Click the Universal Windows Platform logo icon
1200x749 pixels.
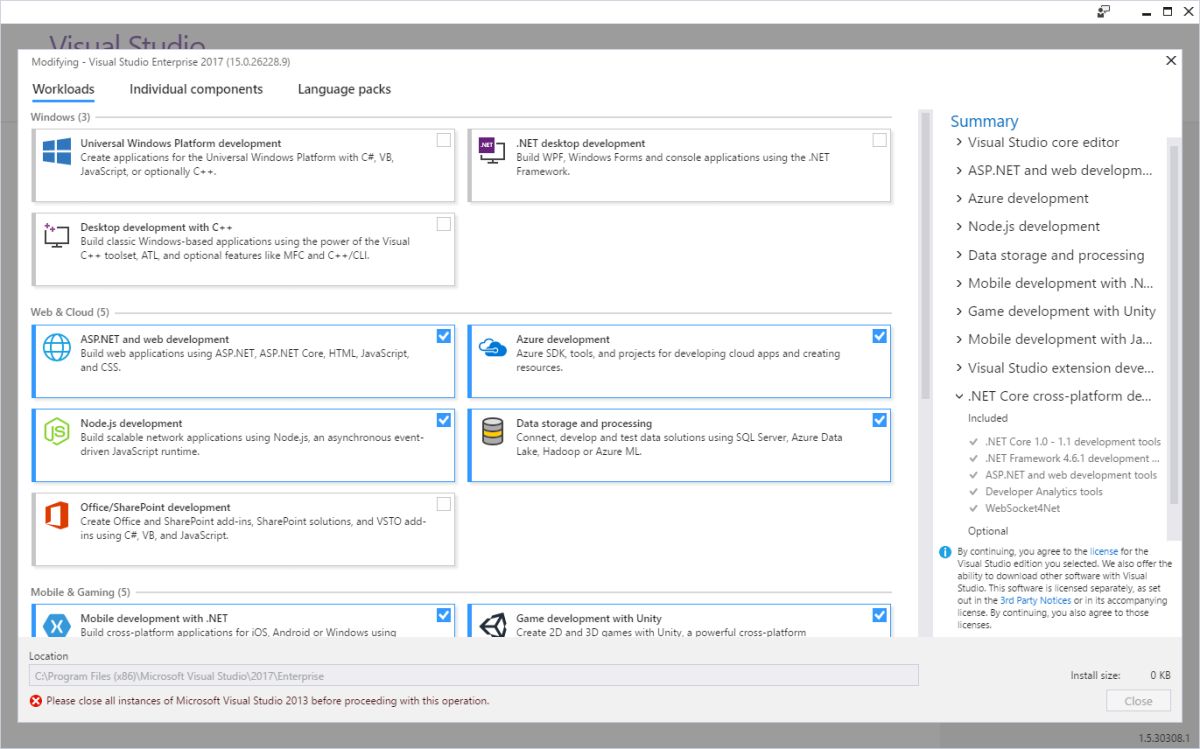point(56,152)
